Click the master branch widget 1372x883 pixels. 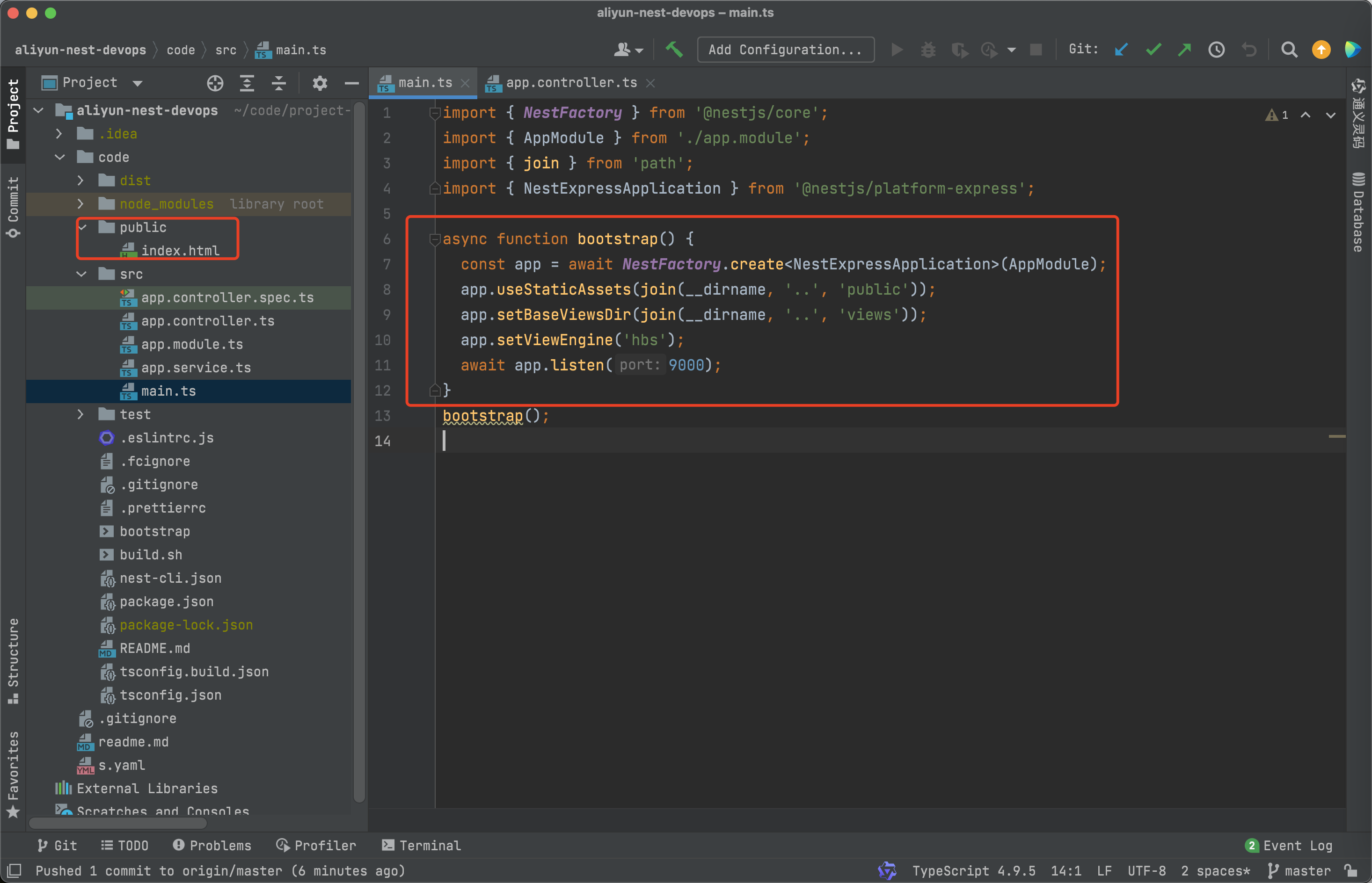pos(1299,870)
